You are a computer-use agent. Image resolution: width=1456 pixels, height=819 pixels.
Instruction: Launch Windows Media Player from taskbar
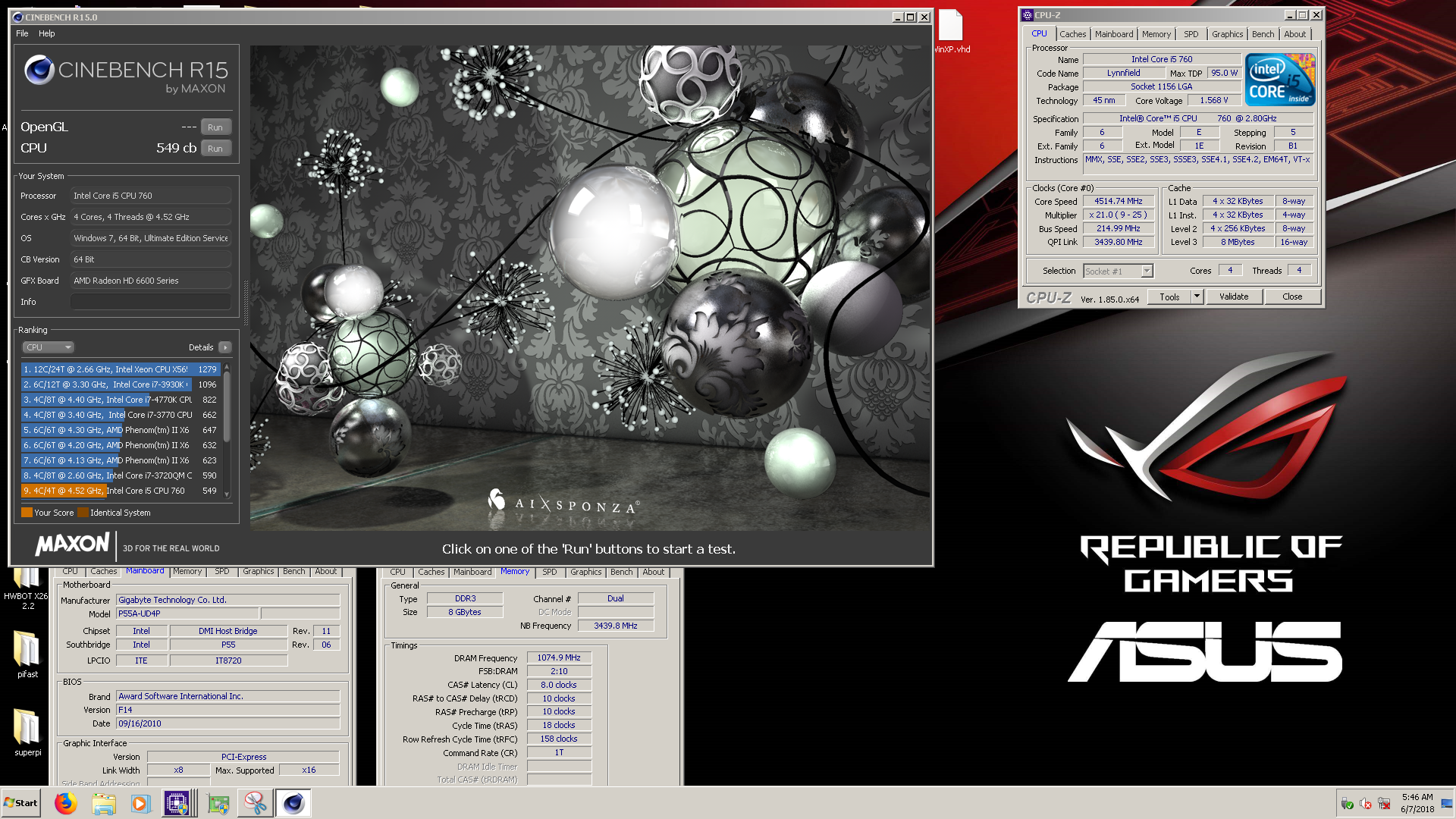tap(140, 803)
